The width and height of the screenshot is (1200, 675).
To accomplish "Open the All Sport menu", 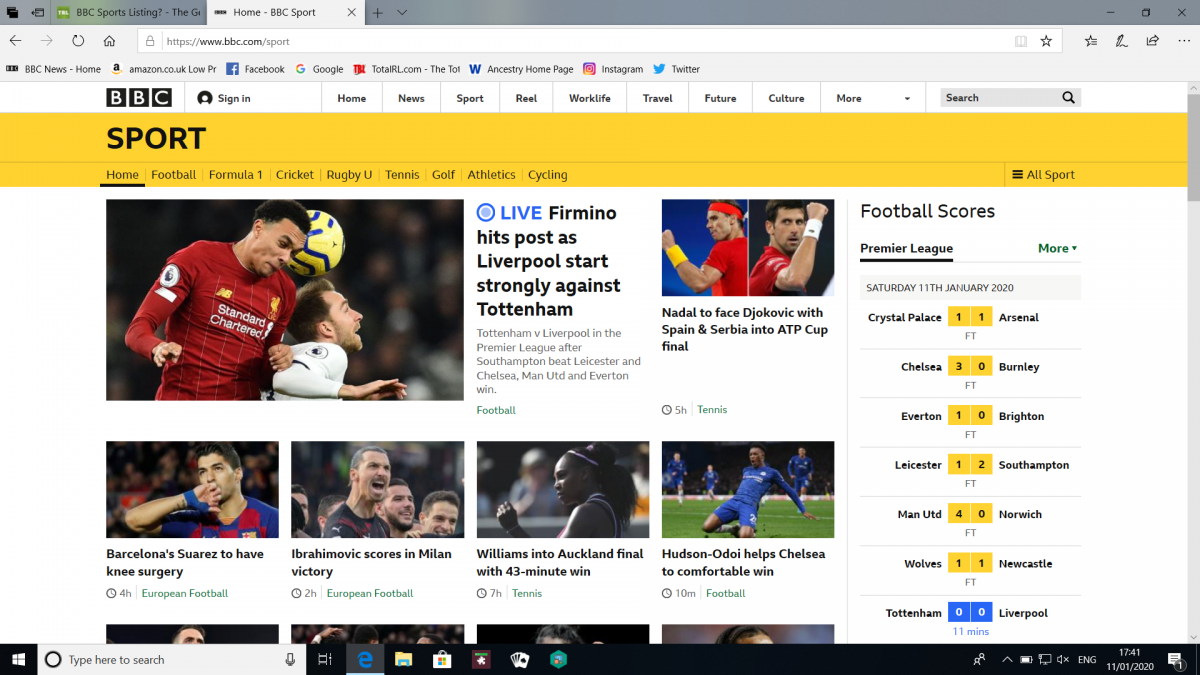I will 1043,174.
